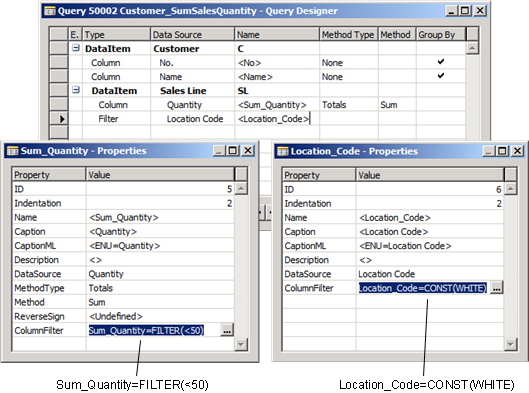Click Query Designer window title icon
Screen dimensions: 529x393
click(x=50, y=11)
